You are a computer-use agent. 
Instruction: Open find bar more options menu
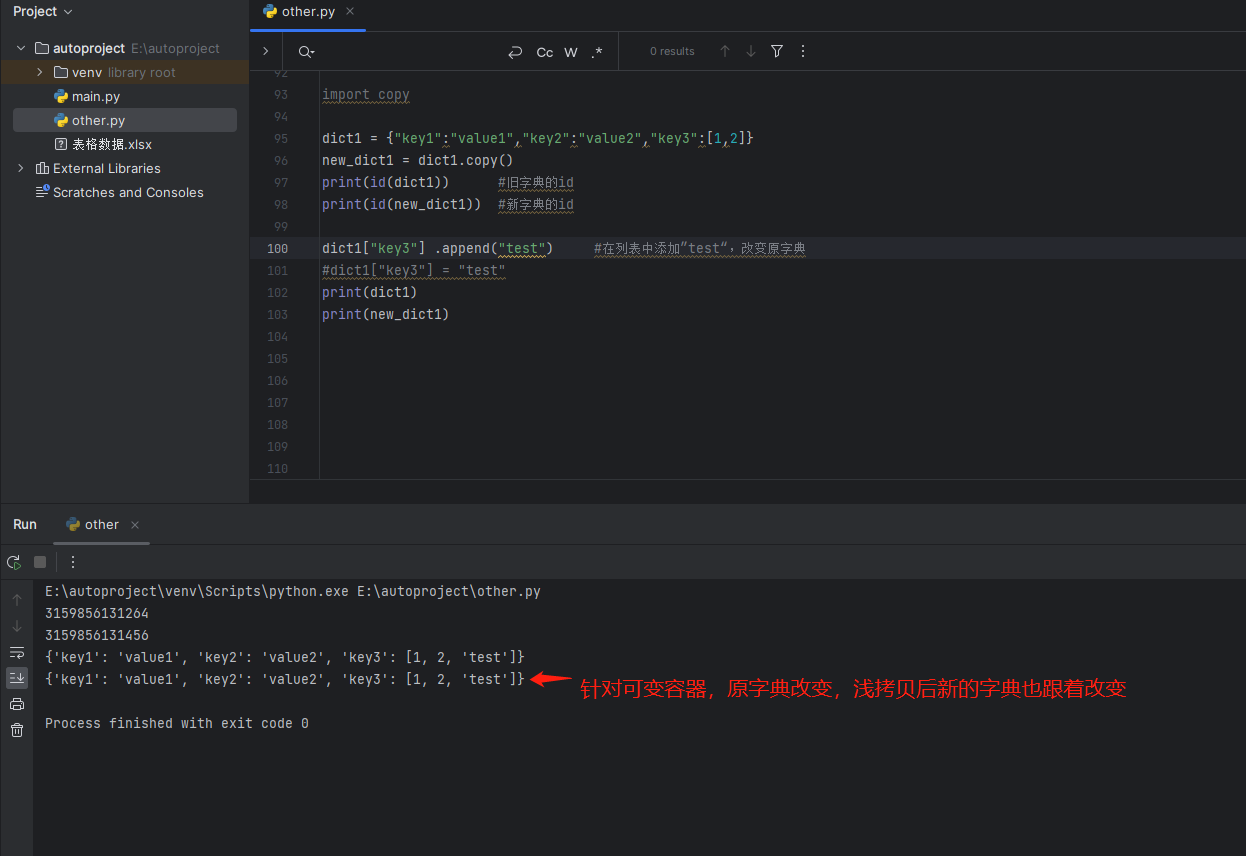[x=803, y=51]
